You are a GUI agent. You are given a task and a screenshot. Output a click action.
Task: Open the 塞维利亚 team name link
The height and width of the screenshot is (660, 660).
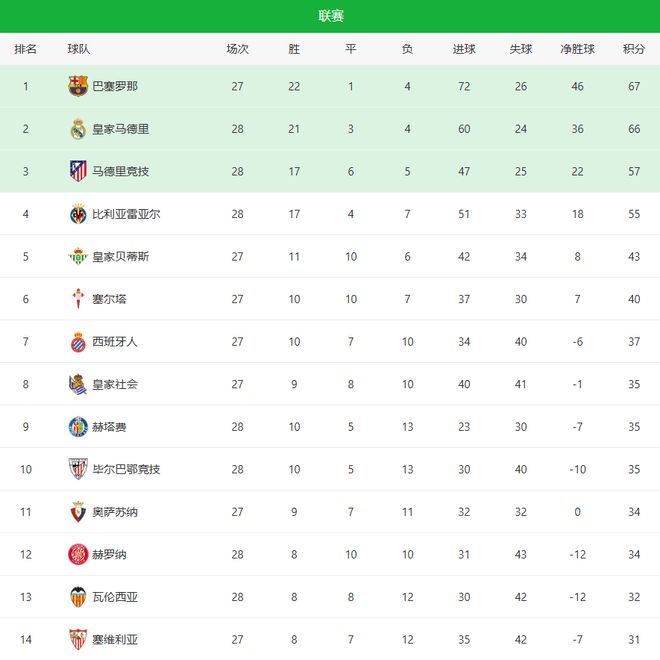(x=115, y=639)
